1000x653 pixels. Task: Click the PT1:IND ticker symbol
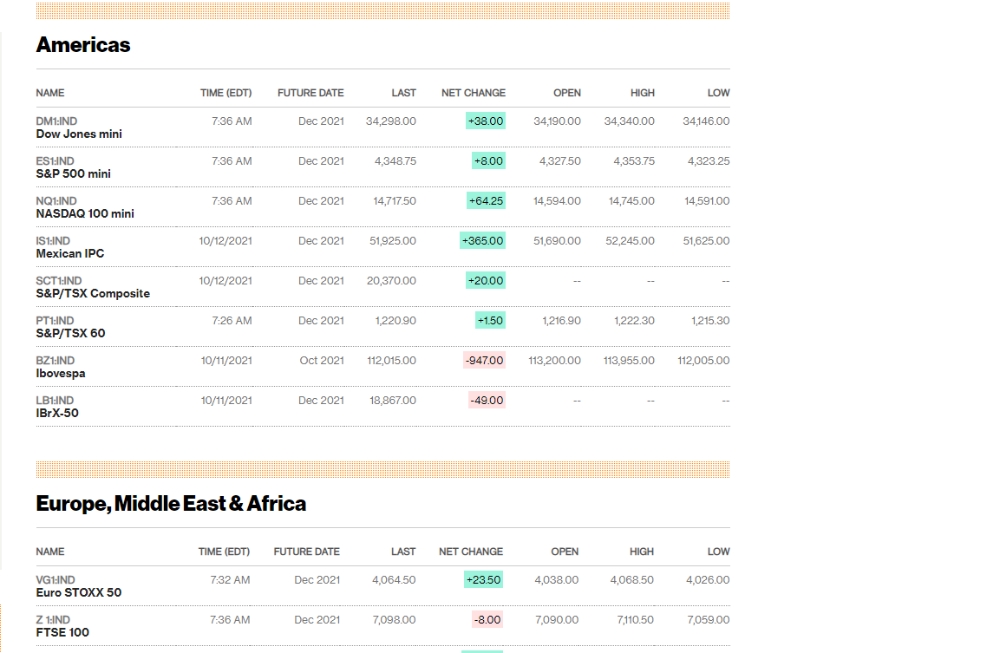pyautogui.click(x=55, y=320)
